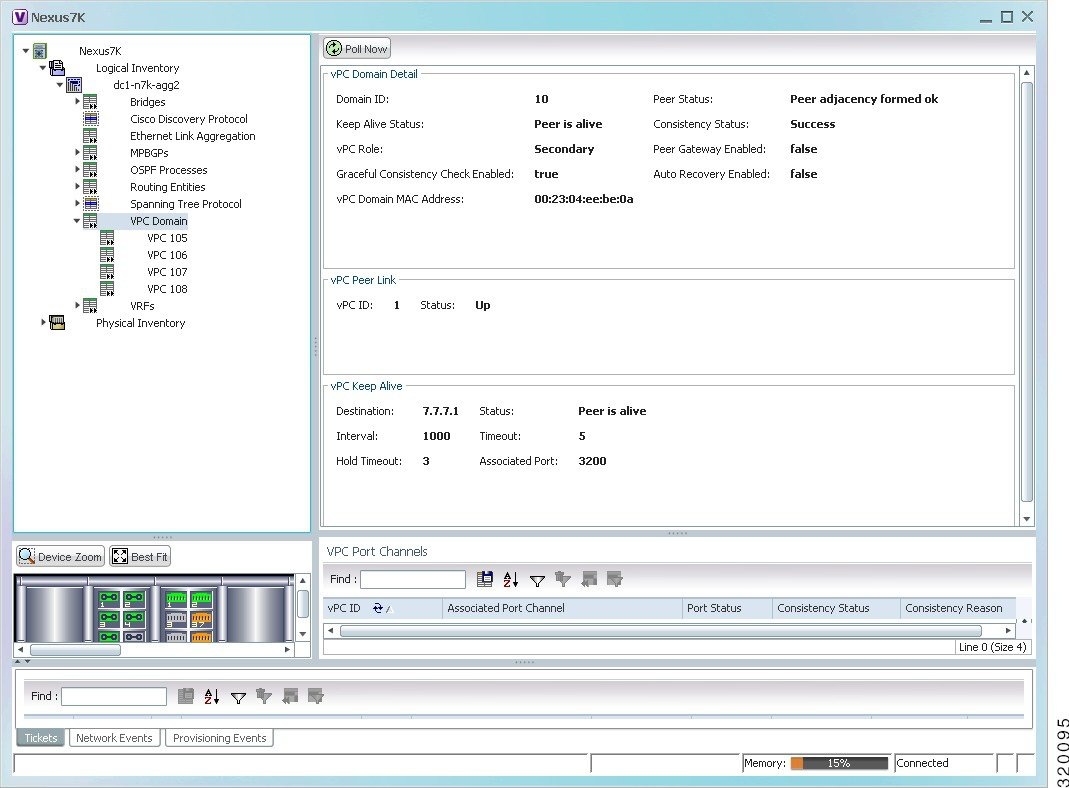
Task: Click the 'Connected' status bar text
Action: [922, 763]
